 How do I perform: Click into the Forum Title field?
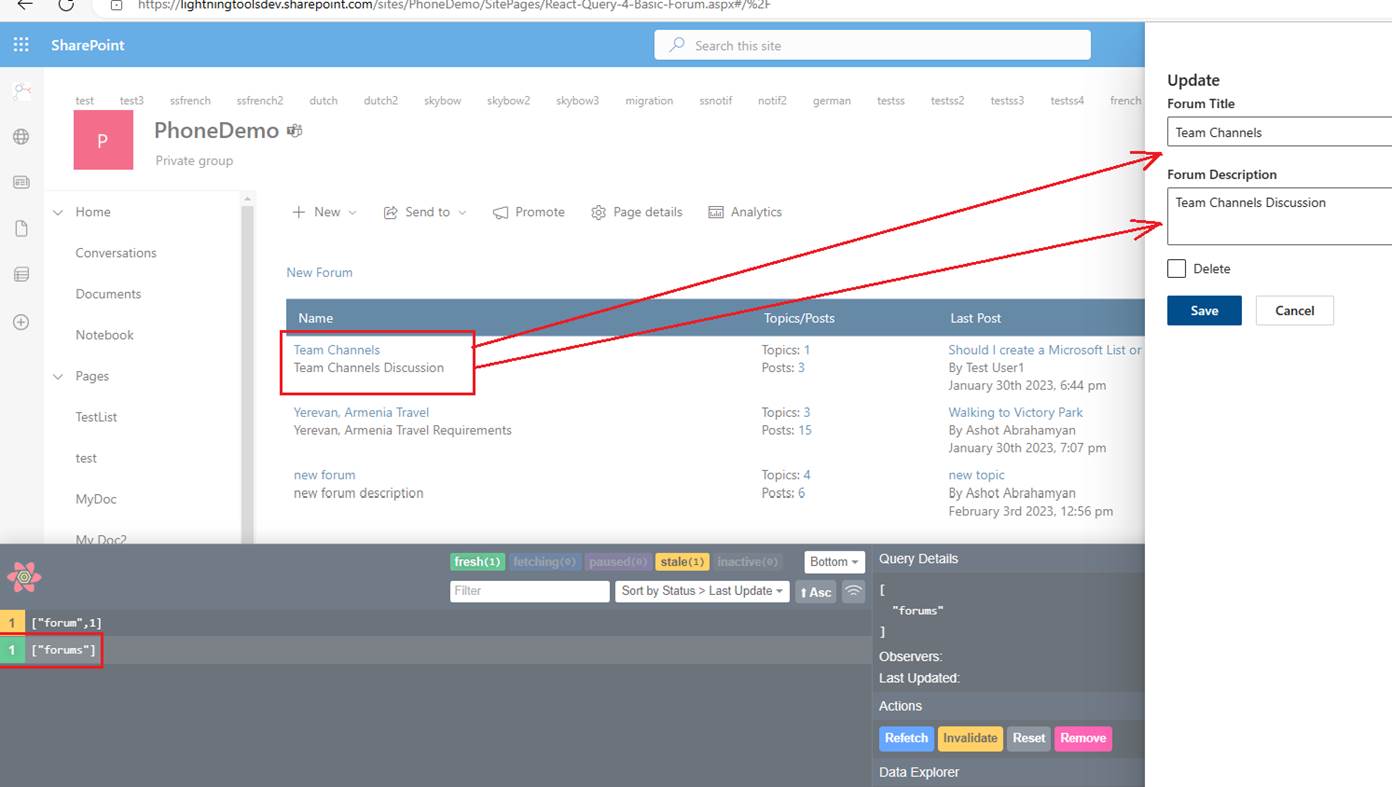tap(1279, 132)
